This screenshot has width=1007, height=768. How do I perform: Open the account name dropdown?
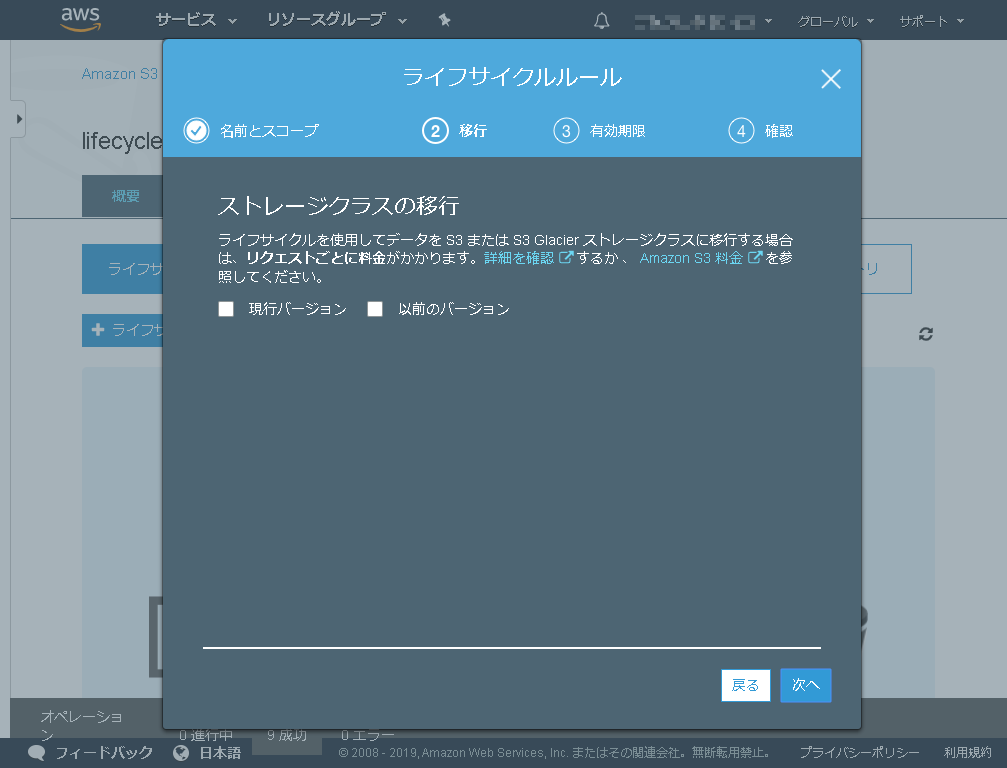[703, 22]
